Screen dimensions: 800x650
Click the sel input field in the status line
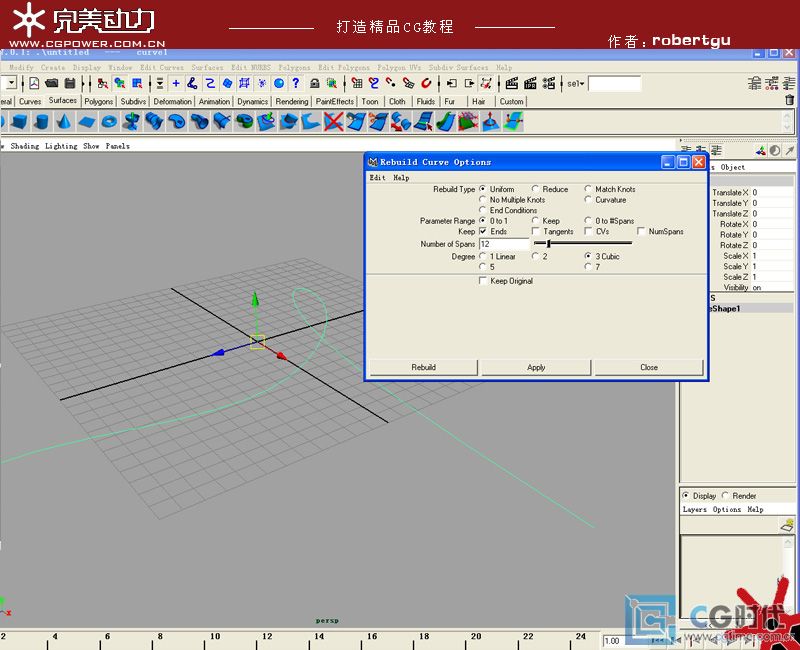click(615, 83)
